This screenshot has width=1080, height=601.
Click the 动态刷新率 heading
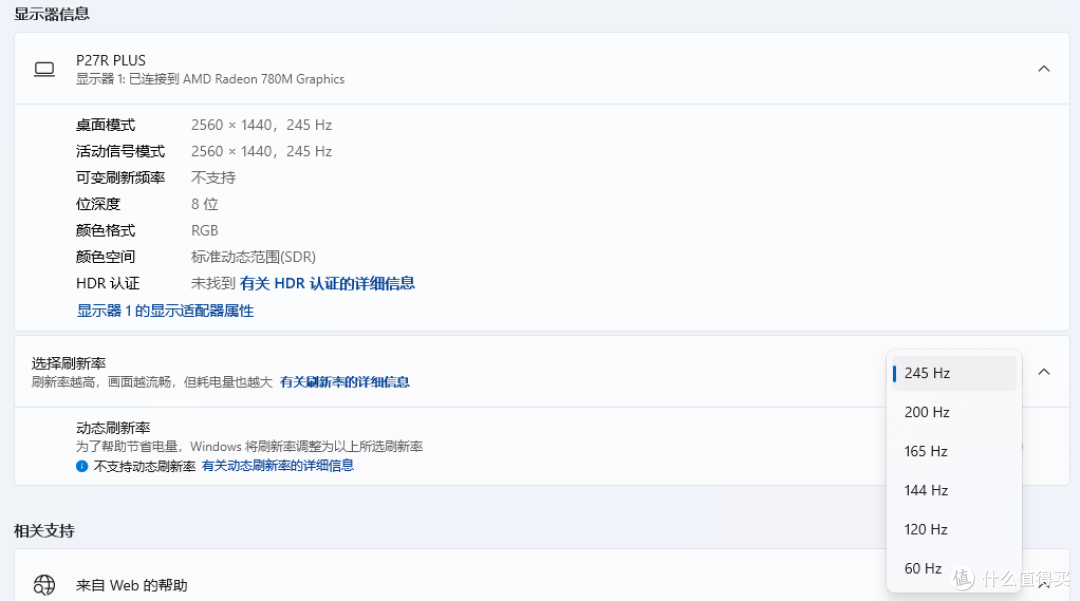pyautogui.click(x=113, y=428)
